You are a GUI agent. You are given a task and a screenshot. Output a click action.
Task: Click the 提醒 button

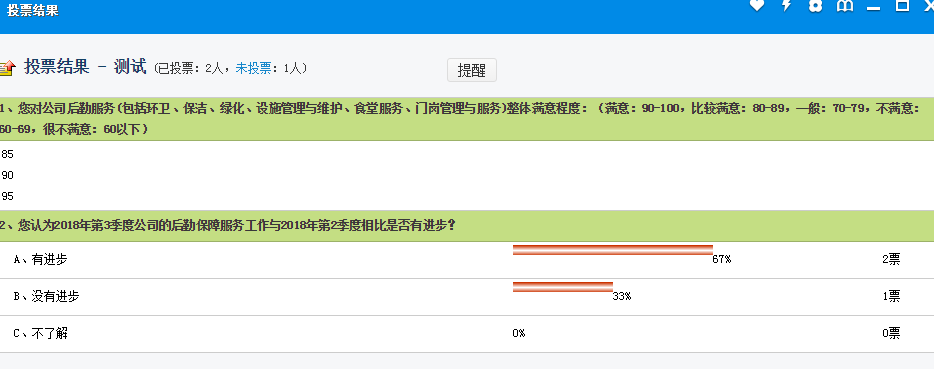[472, 70]
